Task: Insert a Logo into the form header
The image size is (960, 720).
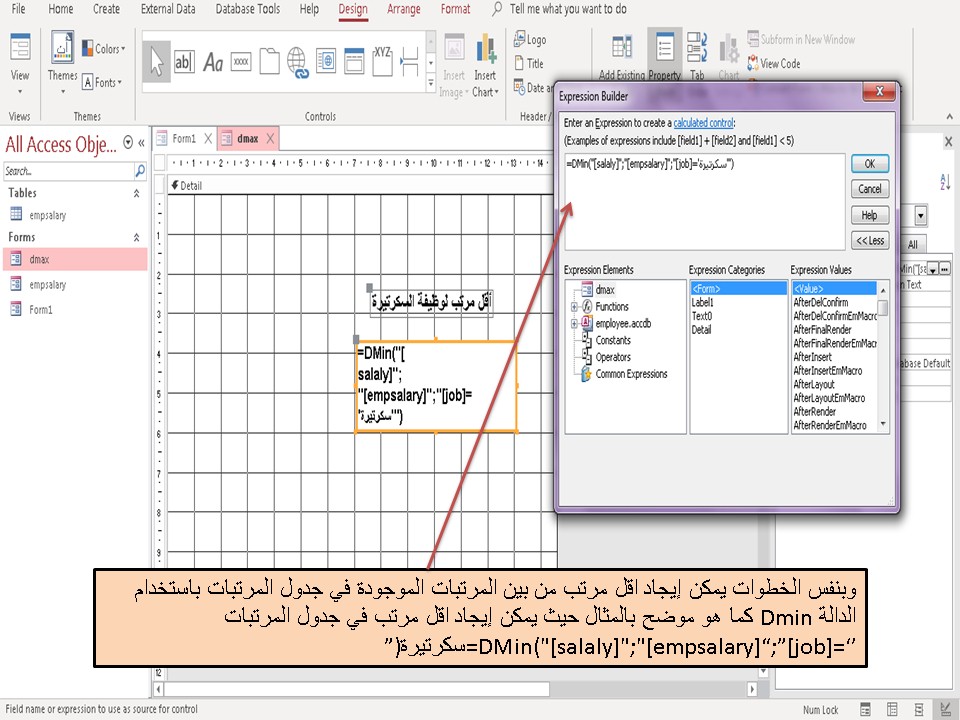Action: tap(528, 39)
